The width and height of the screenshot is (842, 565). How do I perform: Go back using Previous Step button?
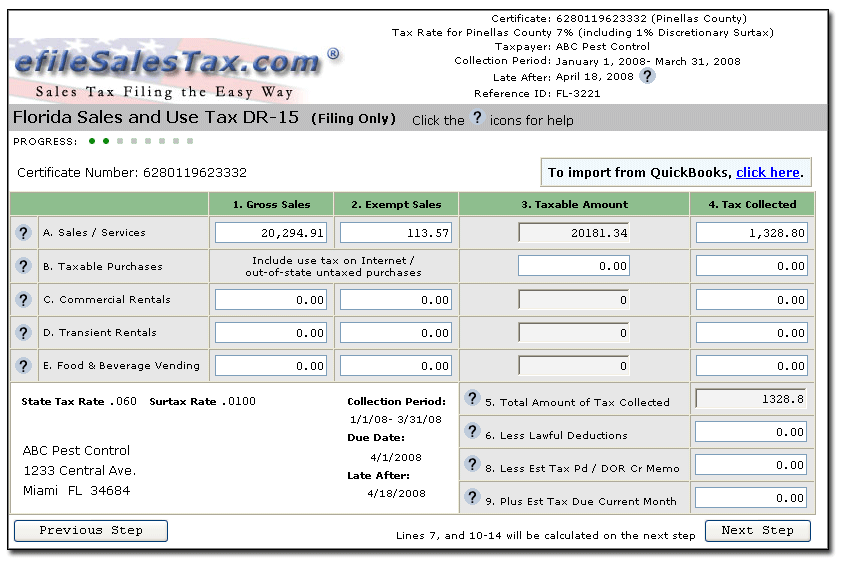click(x=91, y=531)
